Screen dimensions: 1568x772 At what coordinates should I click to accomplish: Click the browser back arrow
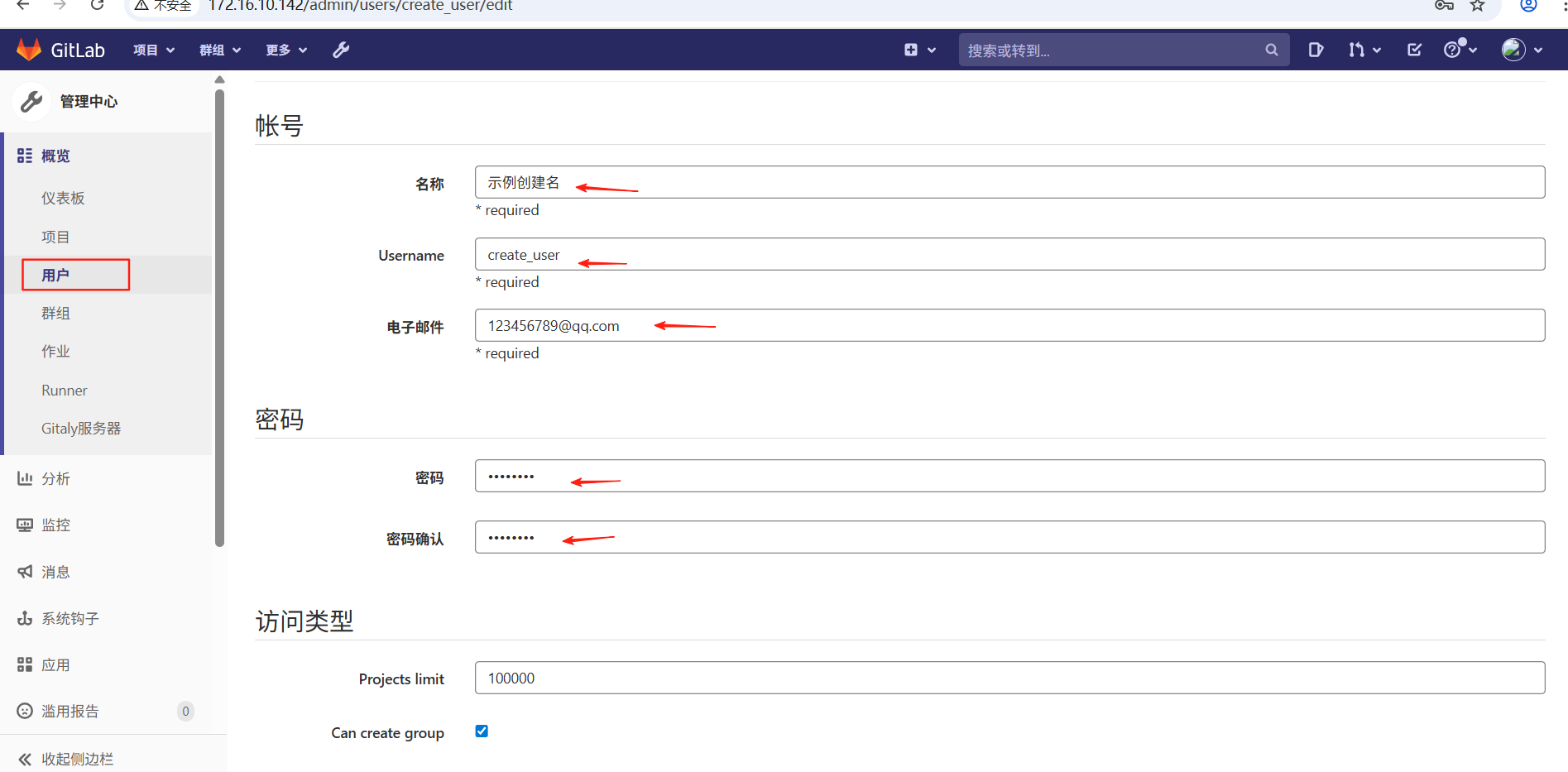23,5
